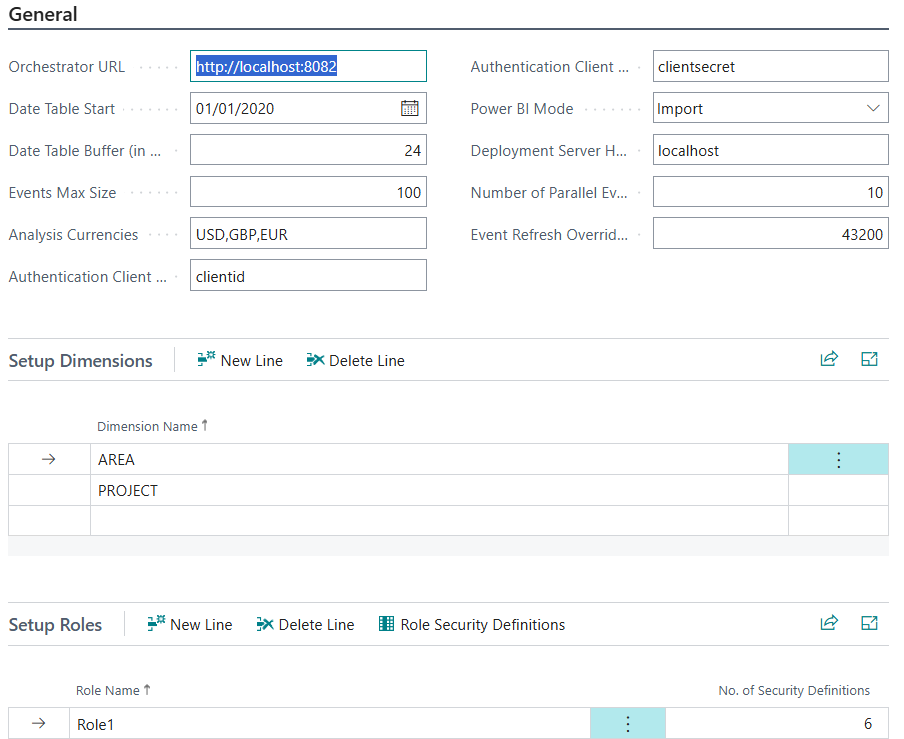Choose Delete Line in Setup Roles
Viewport: 904px width, 739px height.
point(305,624)
